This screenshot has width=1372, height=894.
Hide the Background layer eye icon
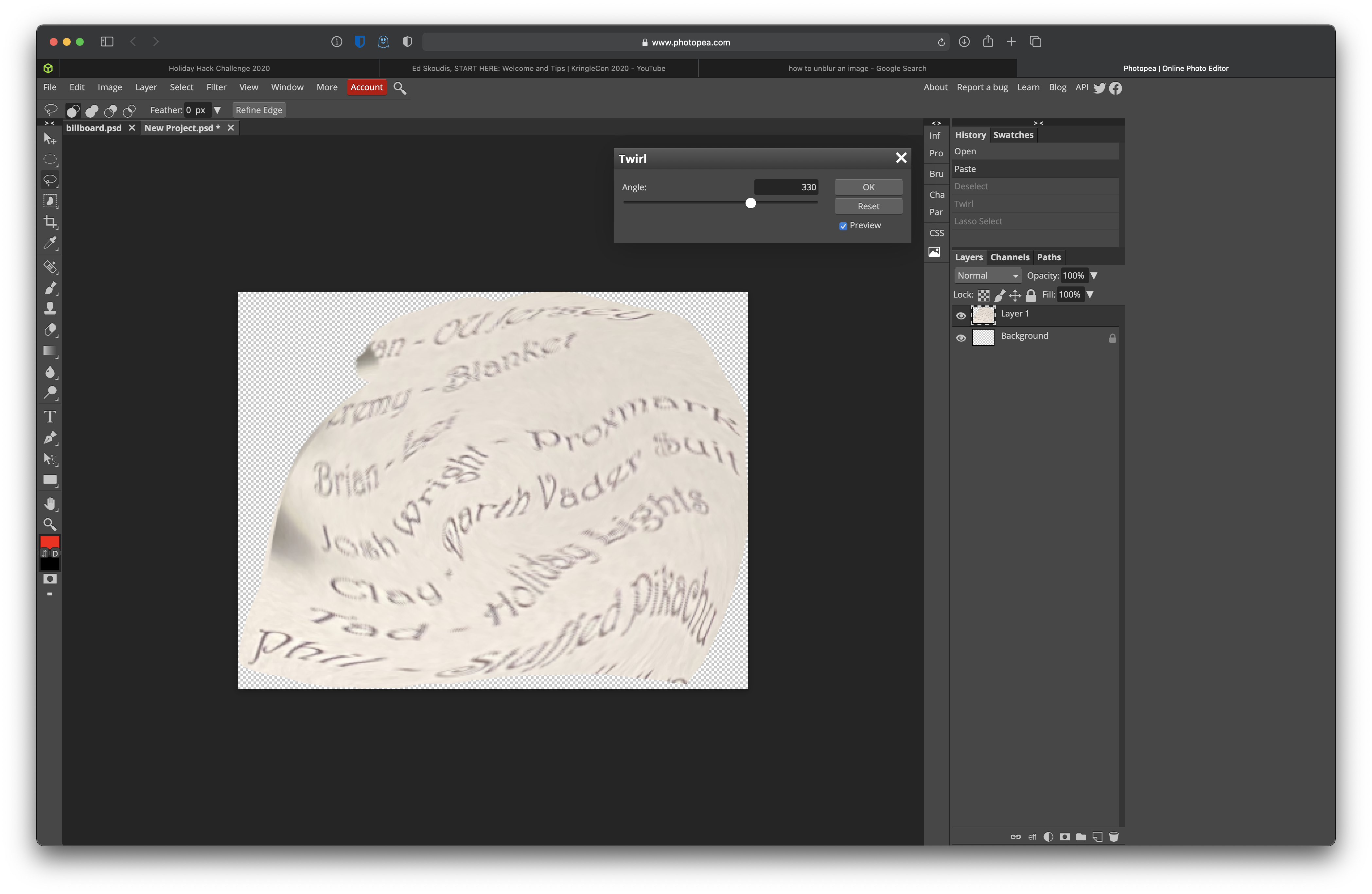pyautogui.click(x=961, y=338)
